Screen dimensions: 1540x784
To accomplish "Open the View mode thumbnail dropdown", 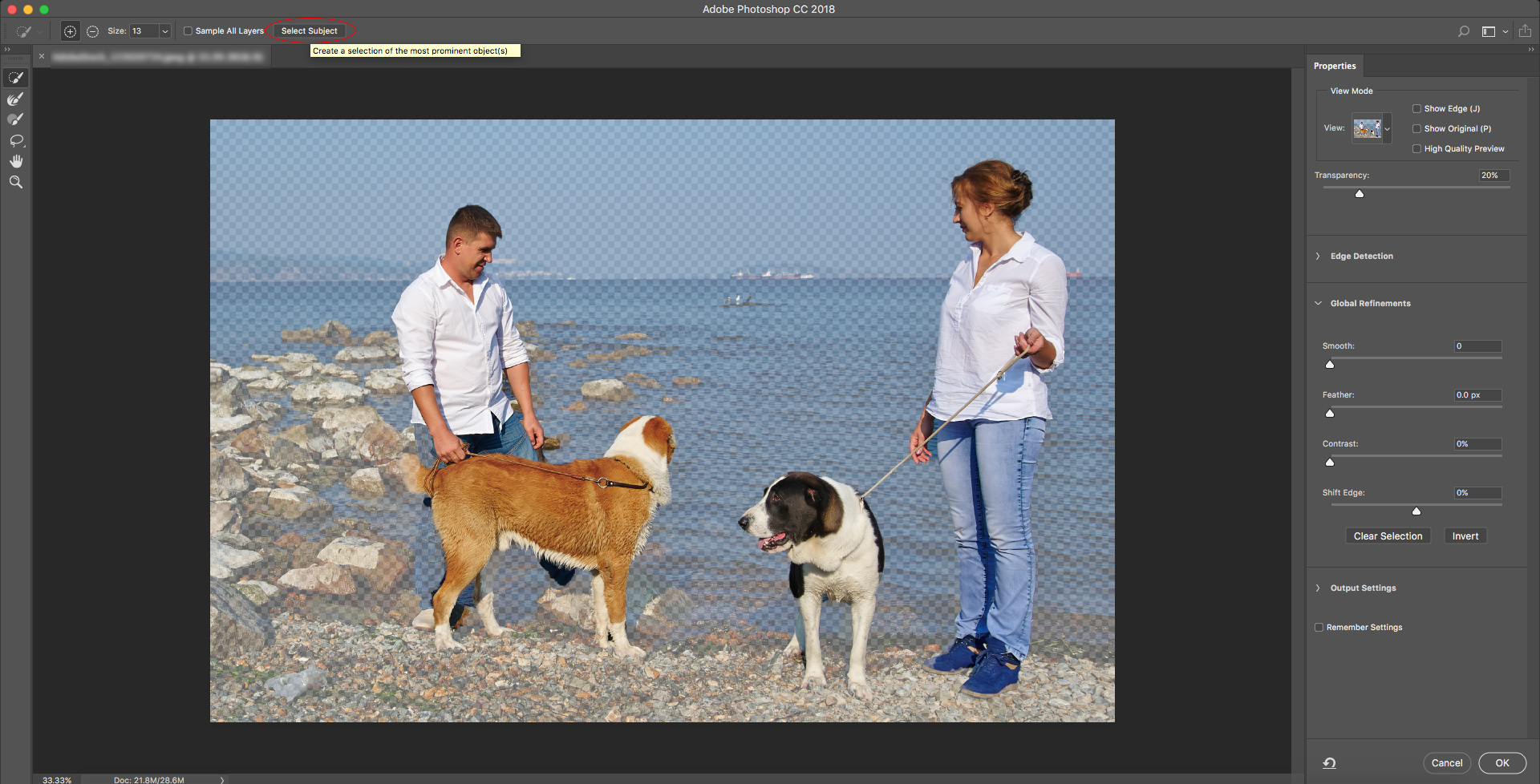I will [1387, 129].
